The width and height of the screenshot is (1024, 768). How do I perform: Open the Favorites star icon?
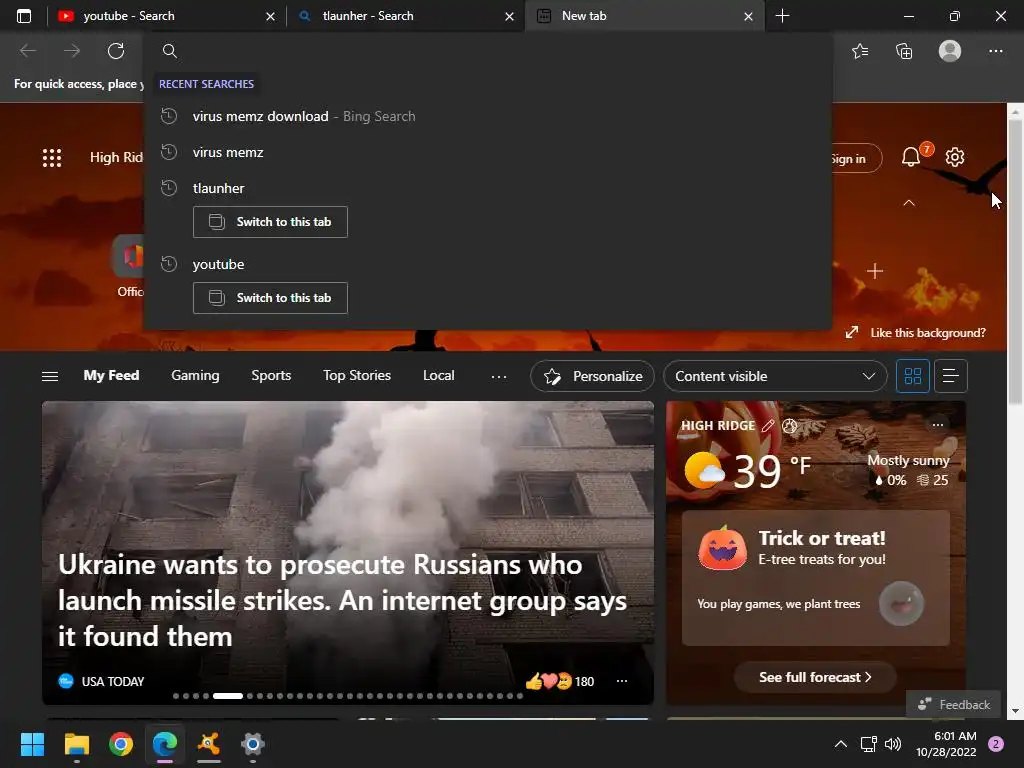coord(860,51)
